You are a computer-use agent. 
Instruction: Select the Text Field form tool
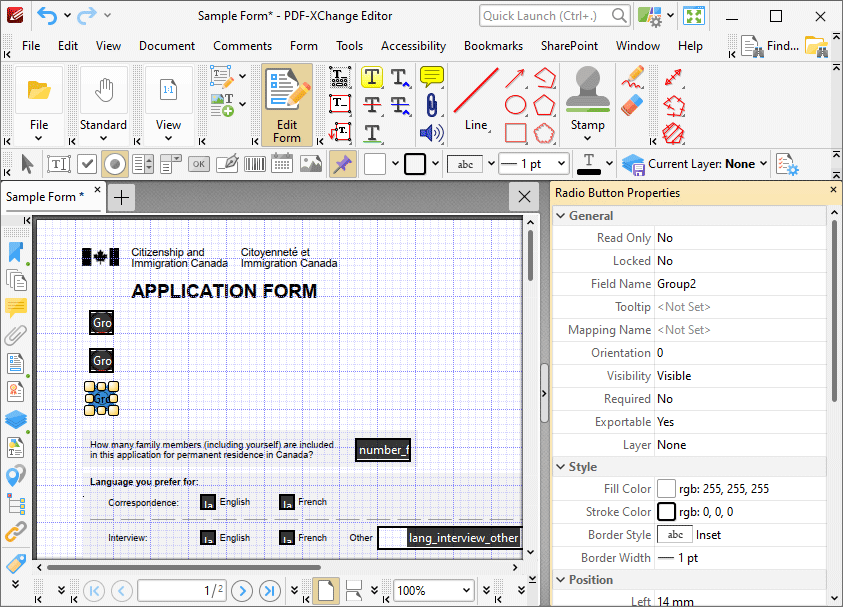pos(58,164)
